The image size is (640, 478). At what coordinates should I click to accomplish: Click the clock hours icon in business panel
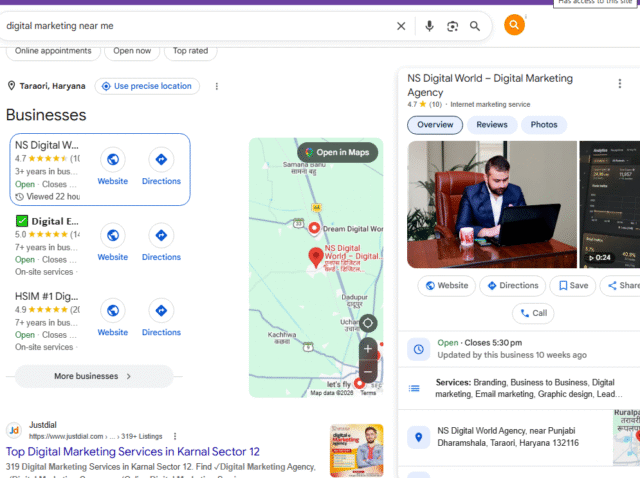tap(418, 349)
